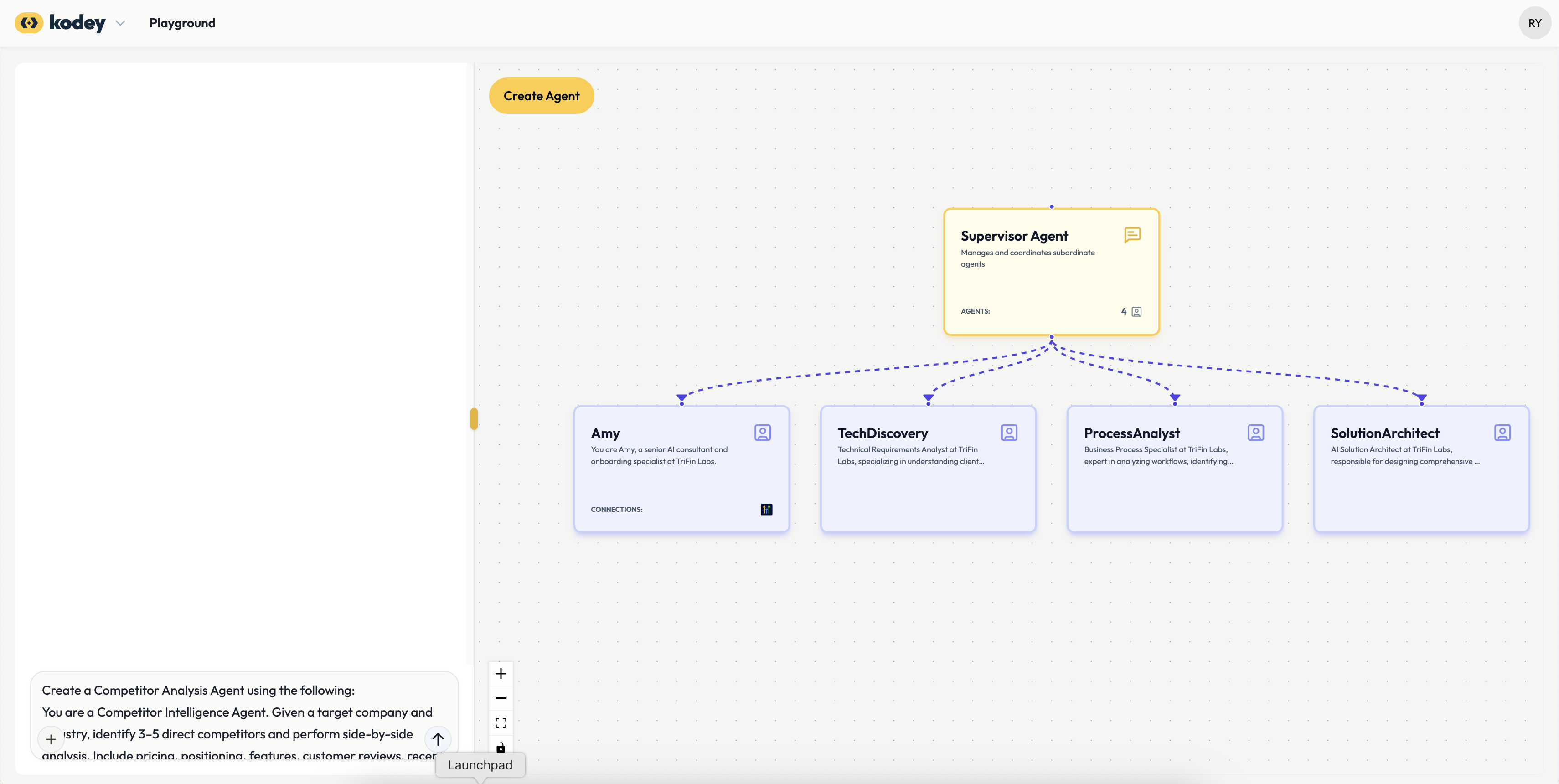Screen dimensions: 1559x784
Task: Open the RY user avatar menu
Action: (x=1534, y=23)
